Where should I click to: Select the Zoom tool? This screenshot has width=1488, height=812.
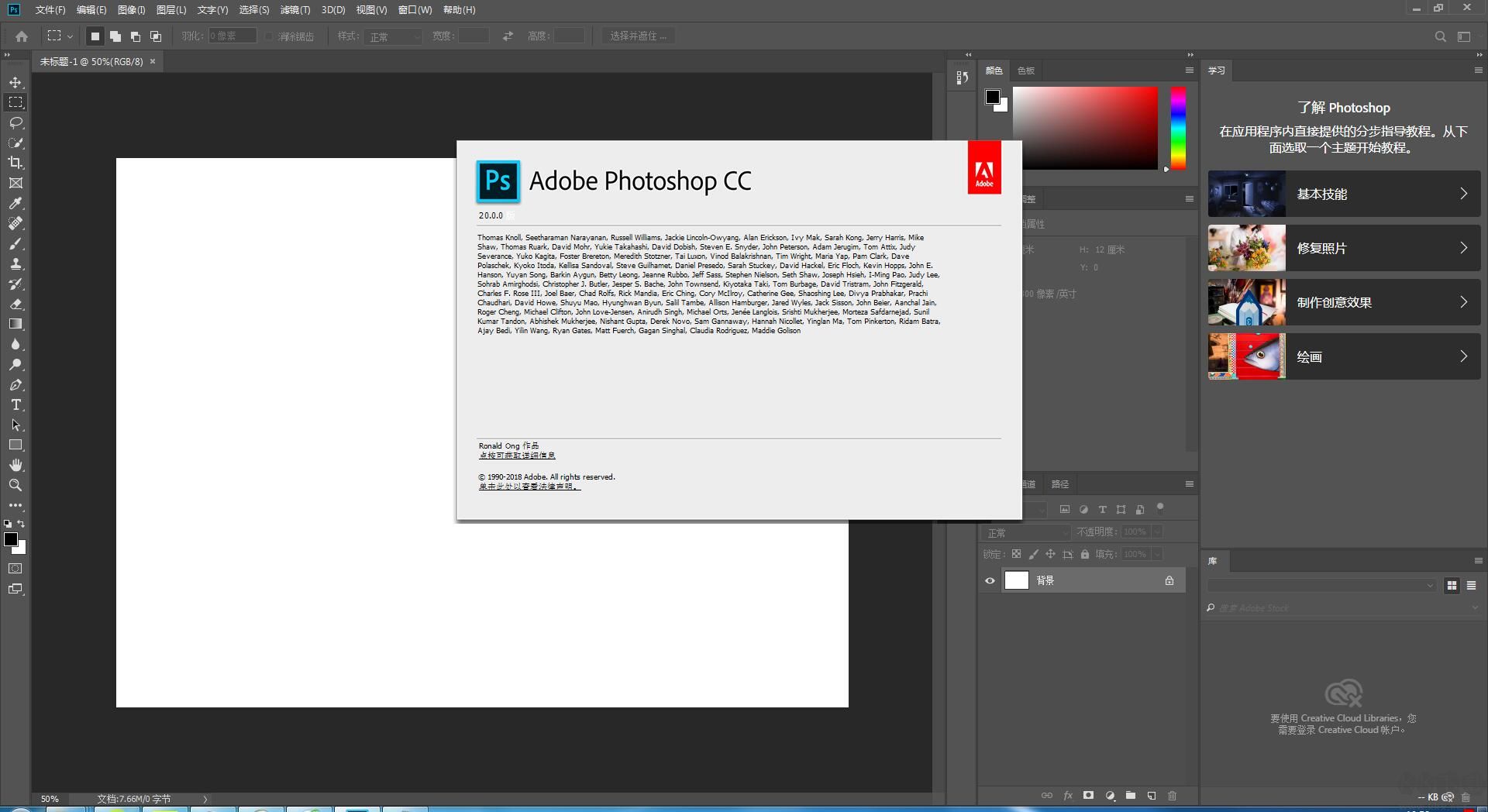(x=15, y=485)
